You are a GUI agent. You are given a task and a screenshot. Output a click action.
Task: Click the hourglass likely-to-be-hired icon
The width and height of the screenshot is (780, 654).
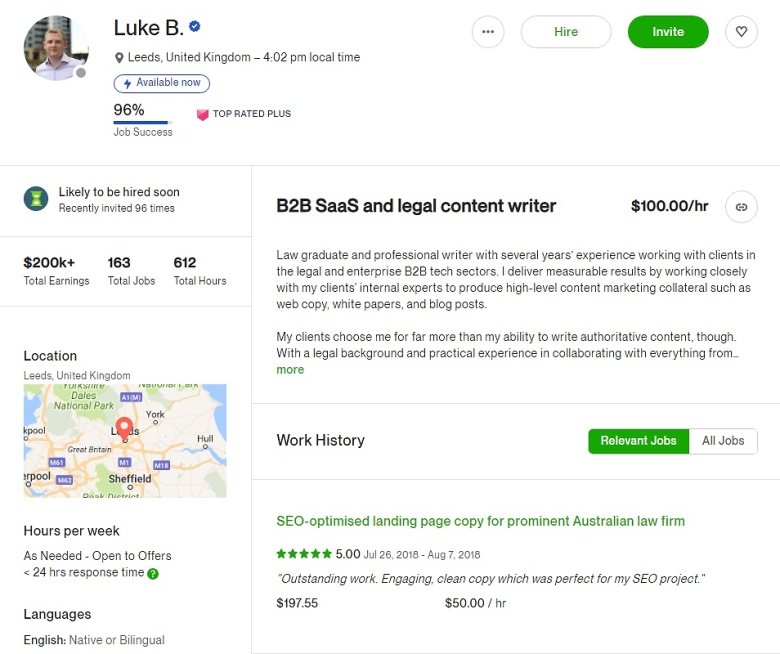[36, 199]
